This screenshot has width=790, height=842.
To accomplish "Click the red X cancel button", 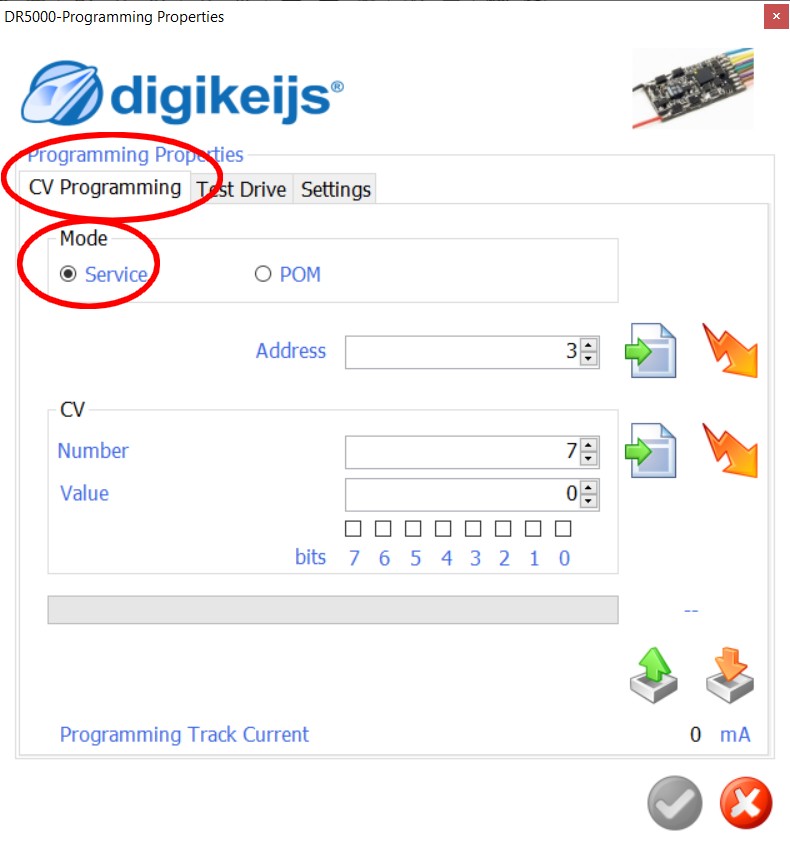I will 746,803.
